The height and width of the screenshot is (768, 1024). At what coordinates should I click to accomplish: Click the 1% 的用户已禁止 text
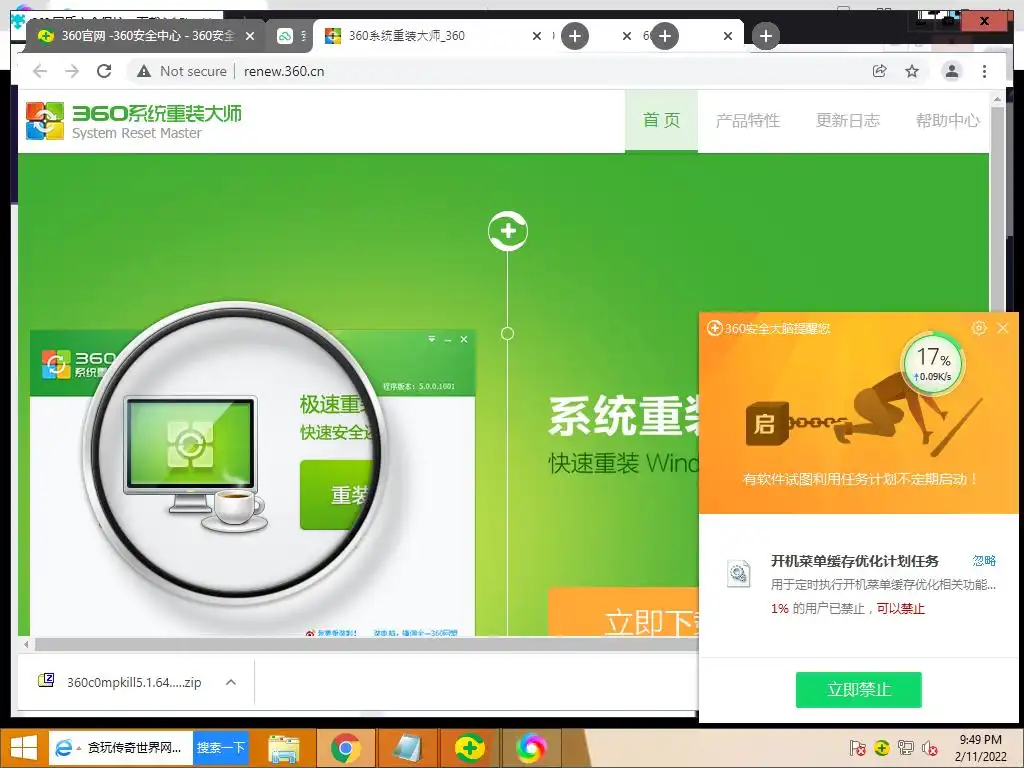pyautogui.click(x=818, y=609)
